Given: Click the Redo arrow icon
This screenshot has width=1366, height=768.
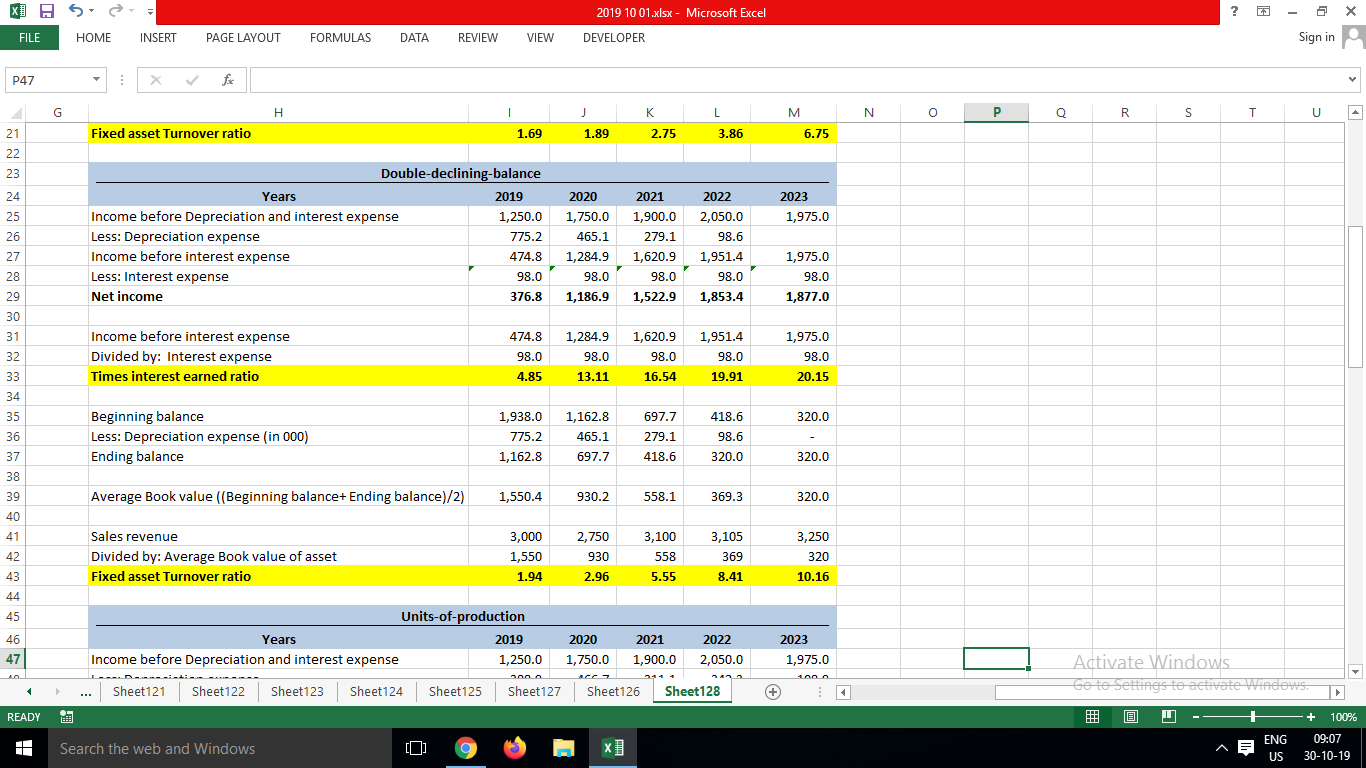Looking at the screenshot, I should tap(115, 12).
